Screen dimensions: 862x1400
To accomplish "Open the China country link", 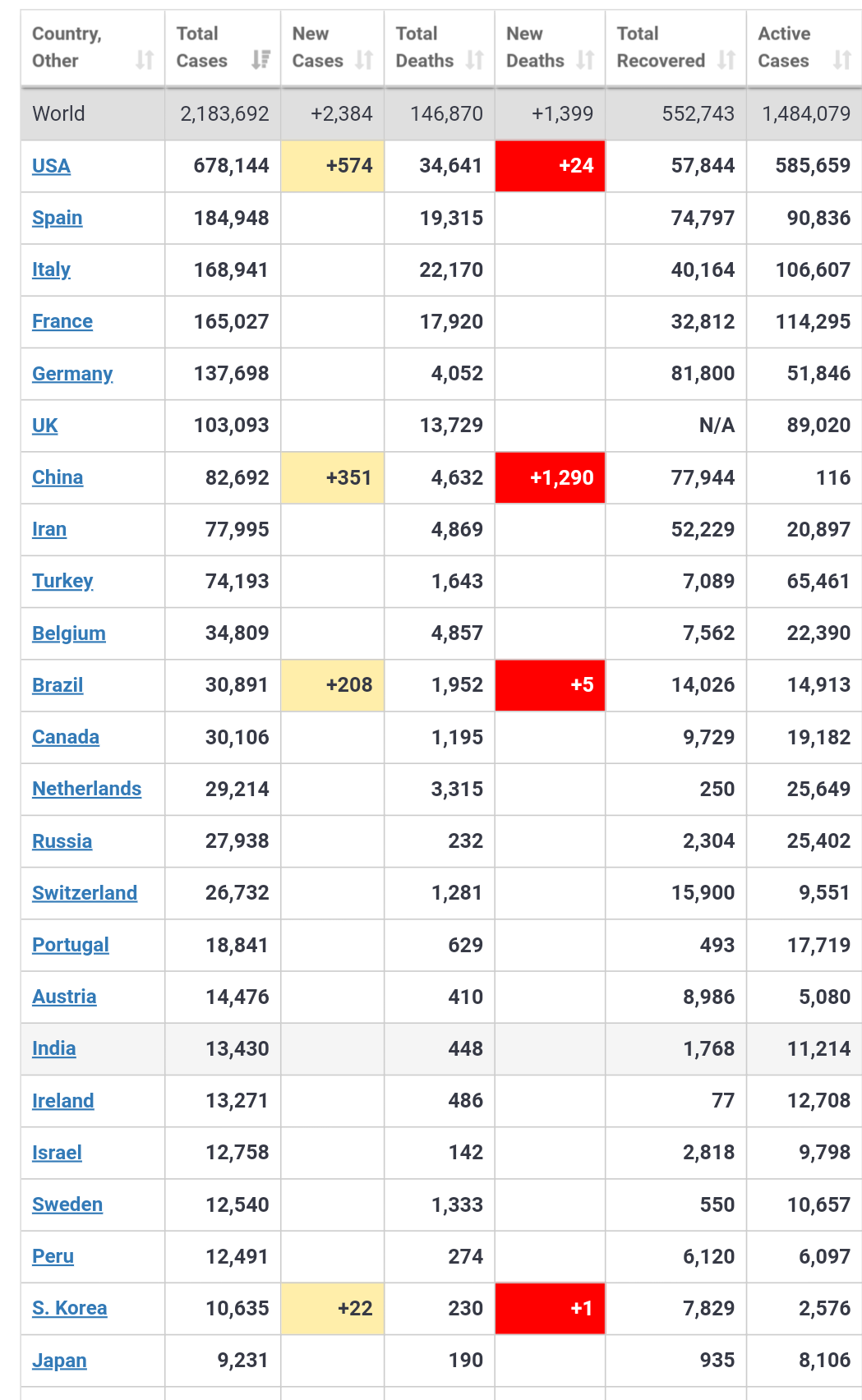I will (x=58, y=477).
